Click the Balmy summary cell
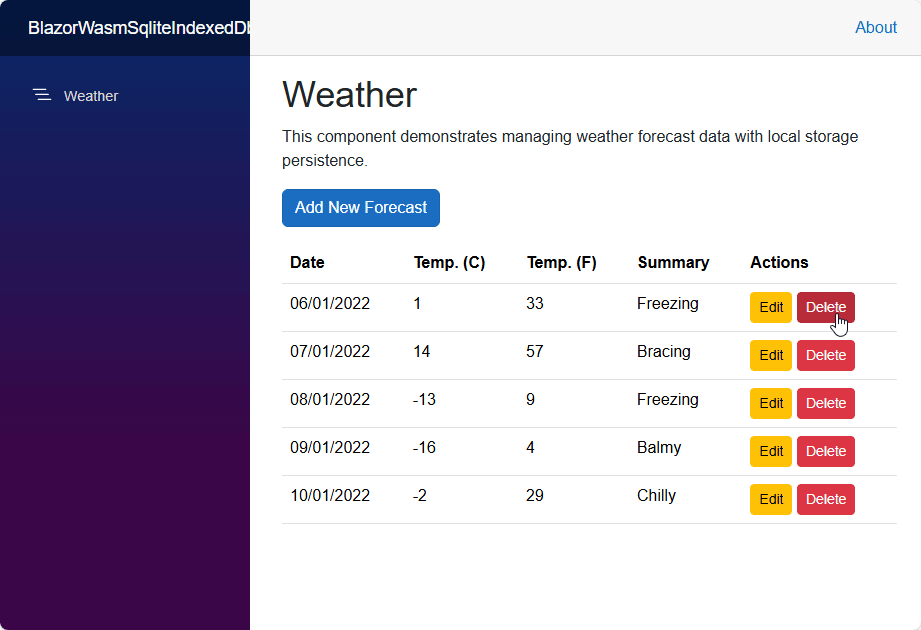Image resolution: width=921 pixels, height=630 pixels. pyautogui.click(x=659, y=448)
